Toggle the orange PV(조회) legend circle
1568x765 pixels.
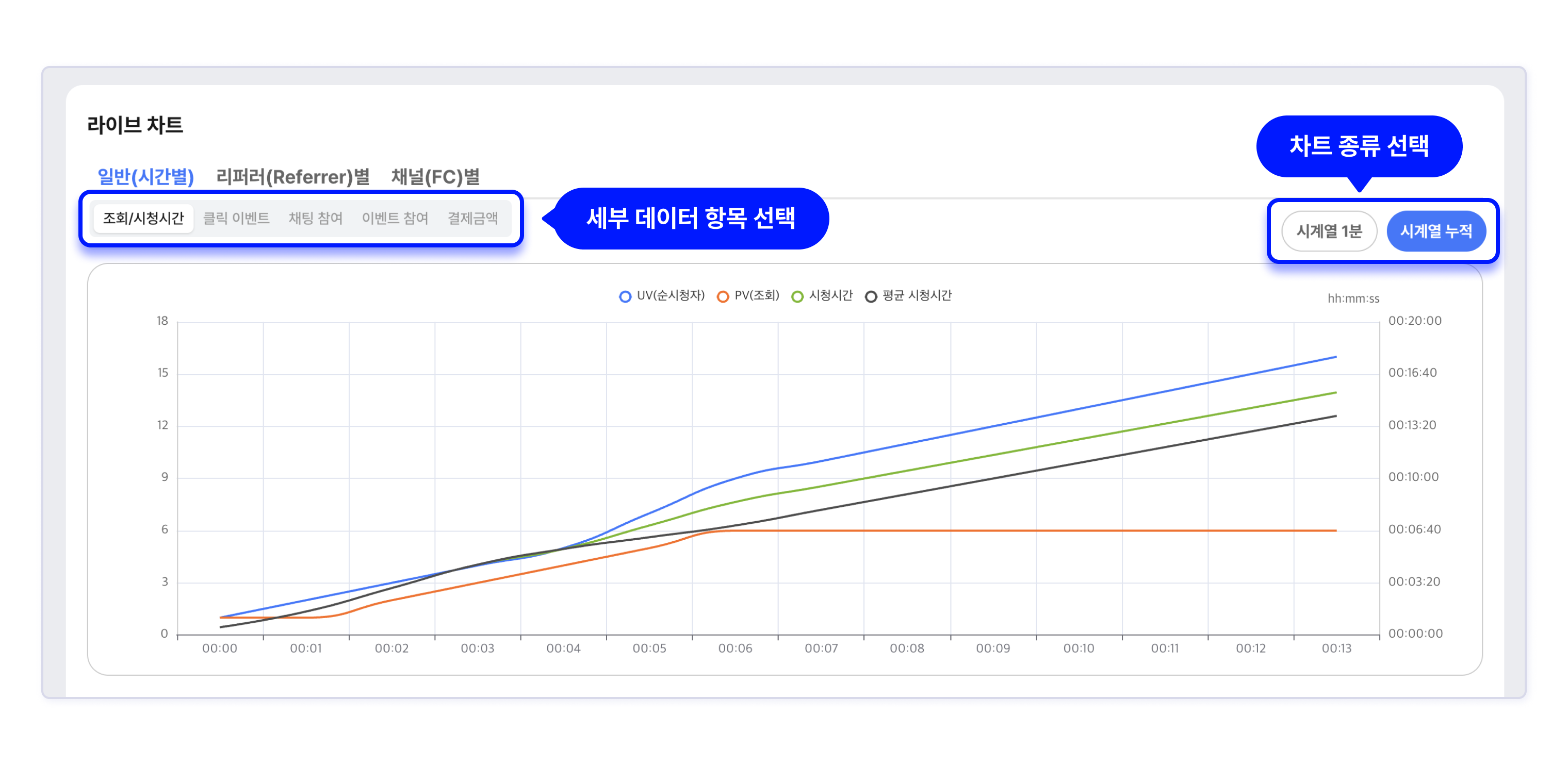click(723, 296)
